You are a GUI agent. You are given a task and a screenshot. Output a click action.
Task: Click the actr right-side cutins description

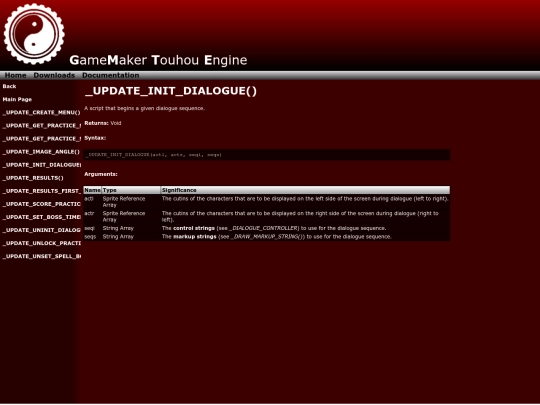point(300,217)
